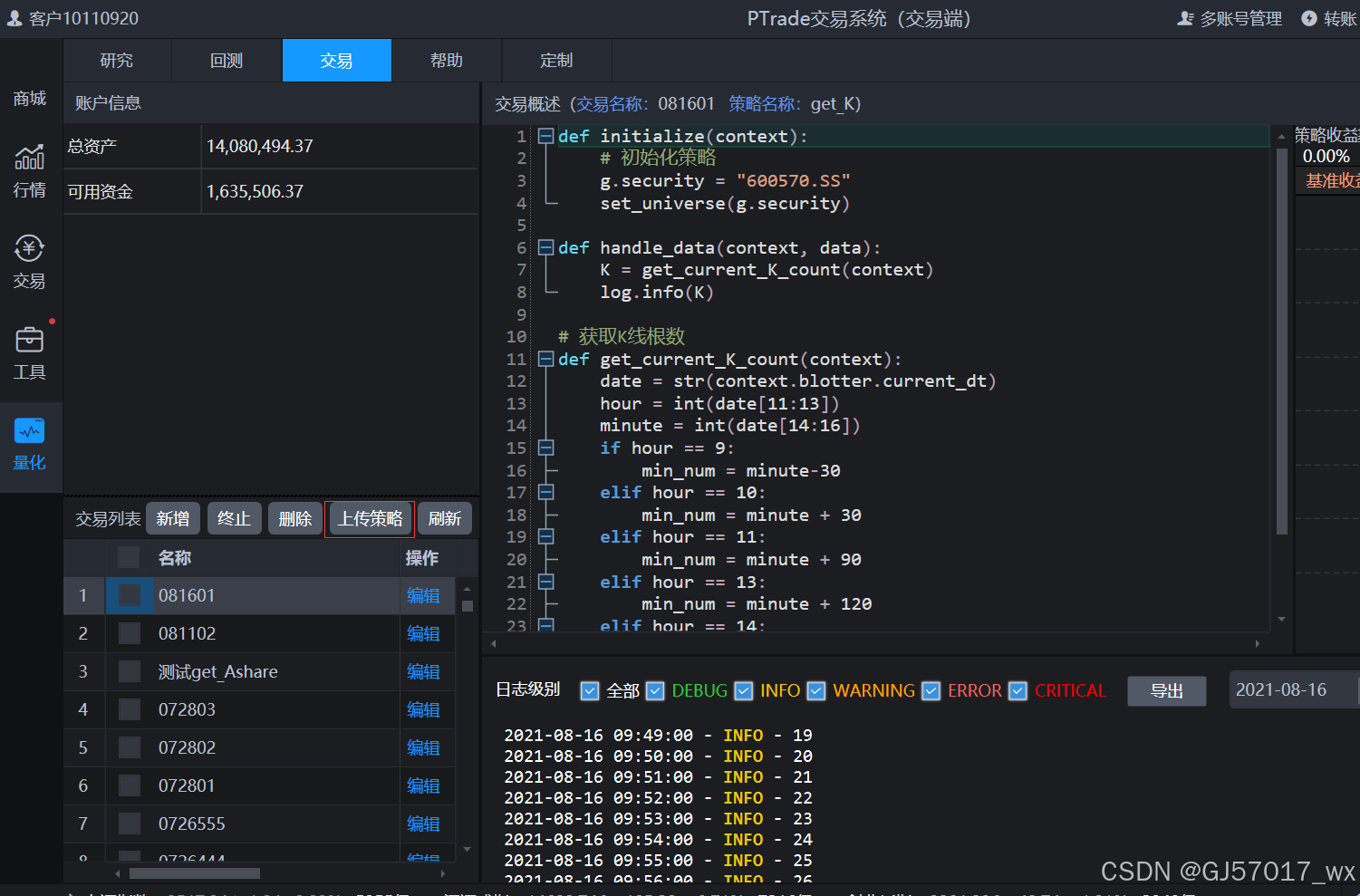Switch to the 研究 tab
The width and height of the screenshot is (1360, 896).
point(117,61)
